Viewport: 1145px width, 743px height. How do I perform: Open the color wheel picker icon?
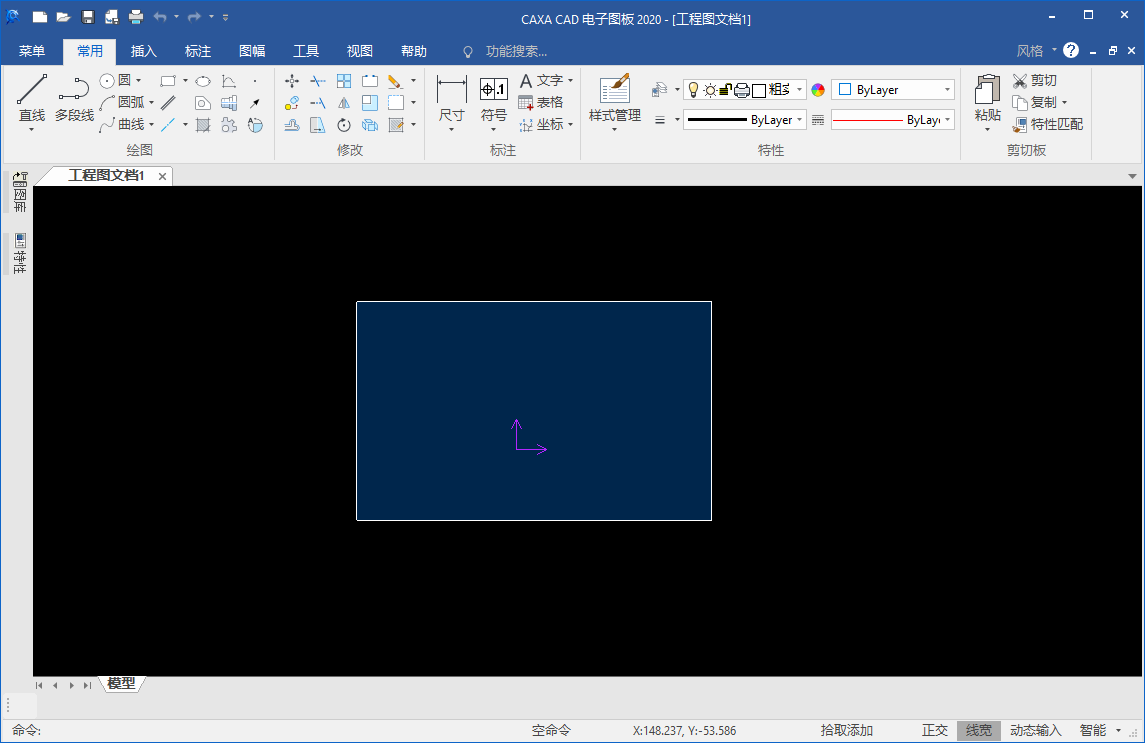[818, 90]
